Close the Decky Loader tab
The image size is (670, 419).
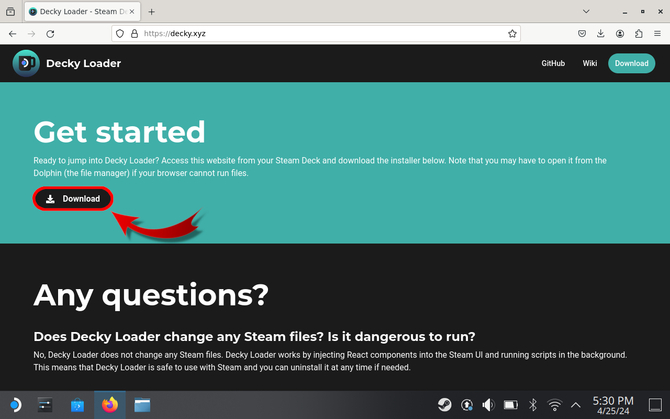click(x=131, y=11)
